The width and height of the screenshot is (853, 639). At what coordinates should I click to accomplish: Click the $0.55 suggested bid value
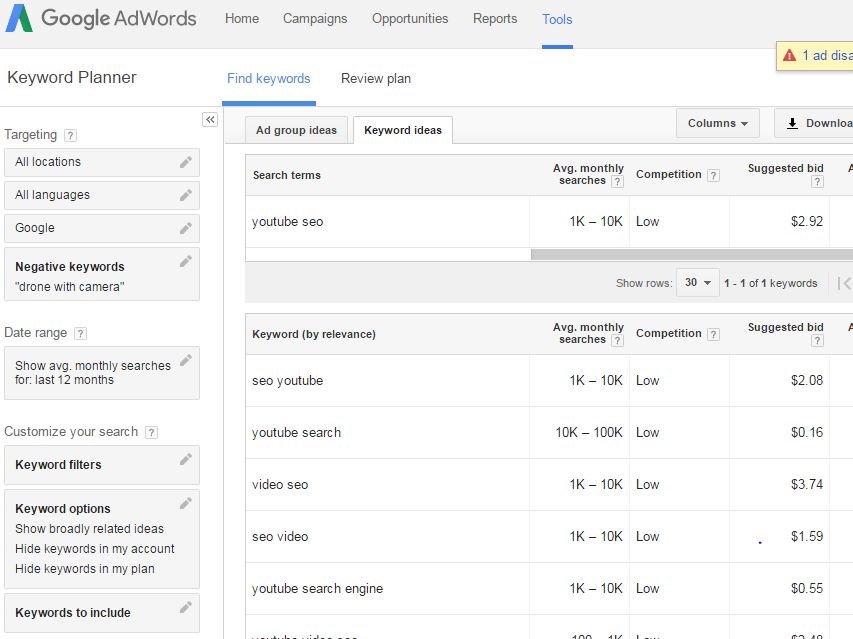[x=807, y=589]
